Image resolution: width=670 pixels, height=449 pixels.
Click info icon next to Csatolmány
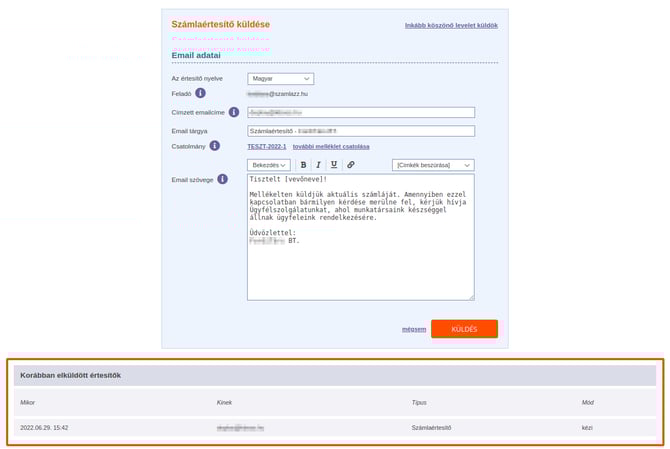pyautogui.click(x=214, y=146)
